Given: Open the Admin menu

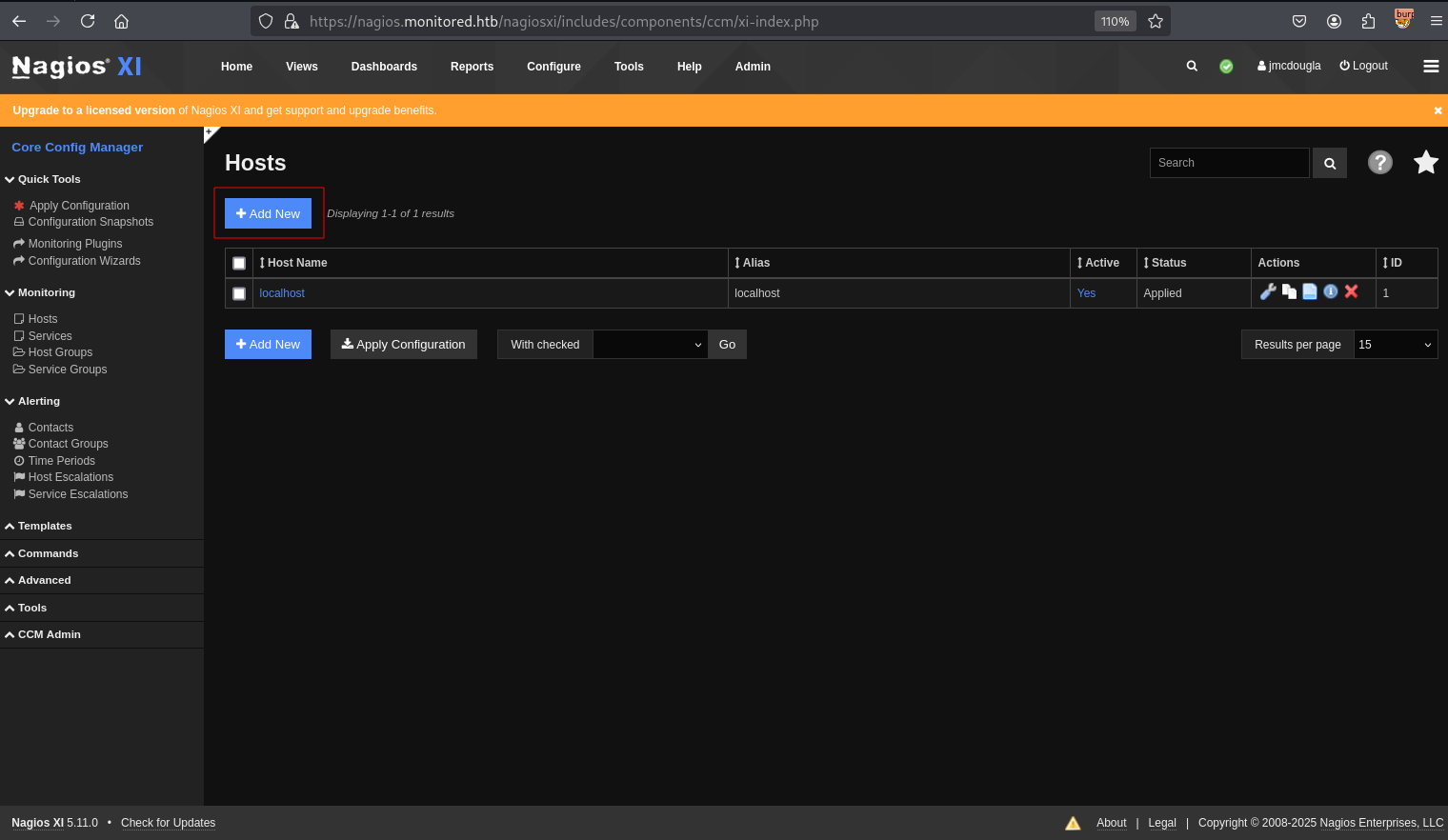Looking at the screenshot, I should [x=753, y=67].
